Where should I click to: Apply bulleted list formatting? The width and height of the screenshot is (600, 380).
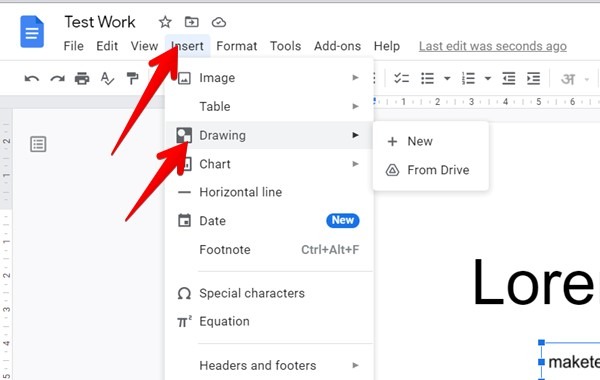click(427, 78)
